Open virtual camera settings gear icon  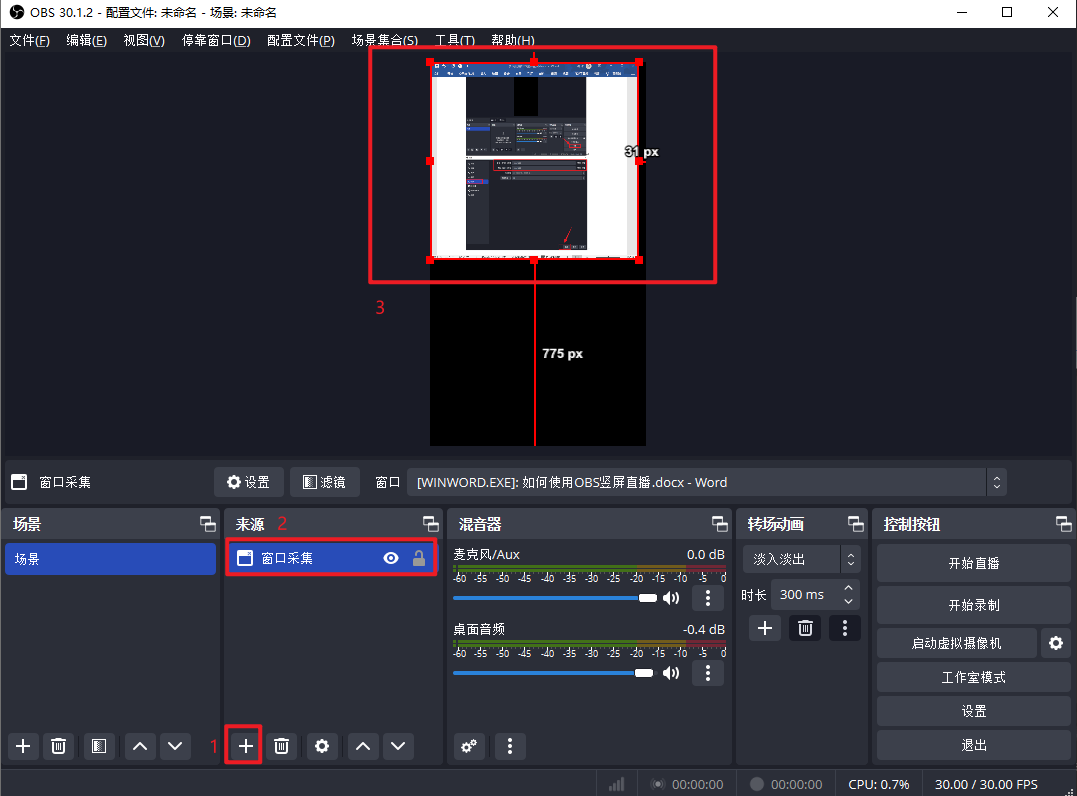pos(1055,643)
